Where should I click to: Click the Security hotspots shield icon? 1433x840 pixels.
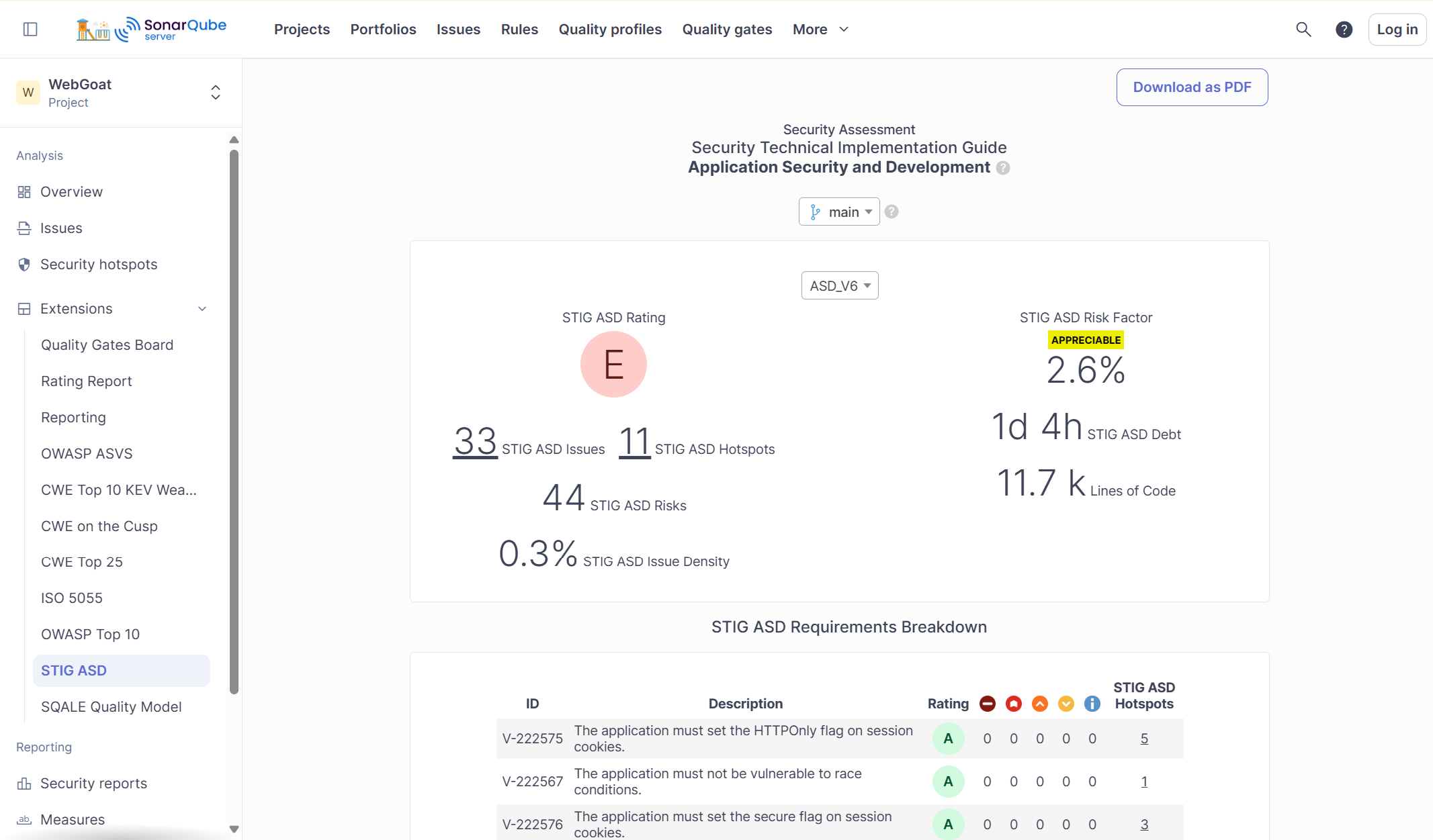click(24, 265)
